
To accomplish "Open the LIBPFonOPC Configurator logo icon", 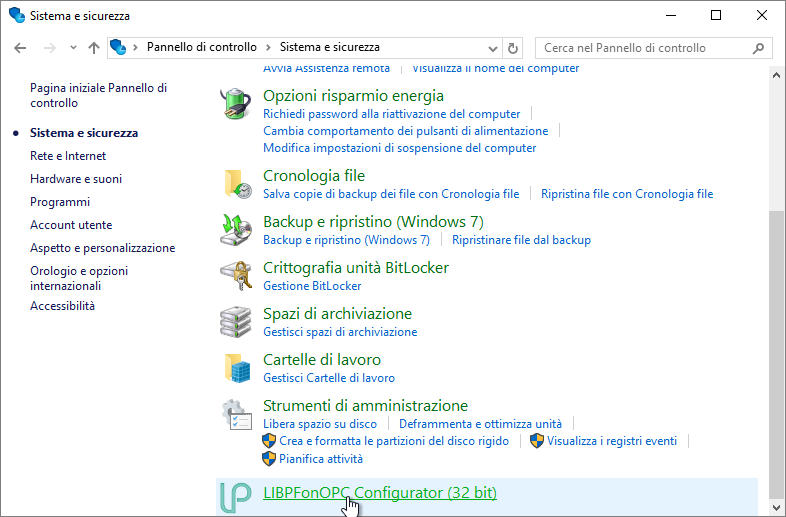I will tap(235, 497).
